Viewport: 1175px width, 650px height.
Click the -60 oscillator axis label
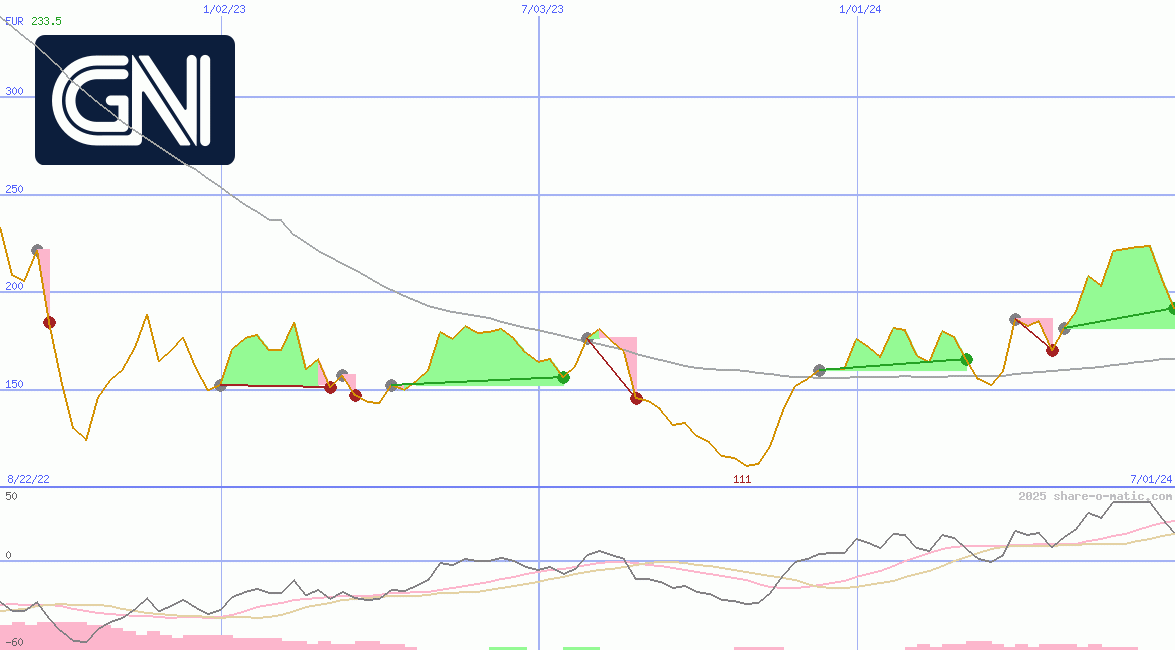(x=14, y=643)
